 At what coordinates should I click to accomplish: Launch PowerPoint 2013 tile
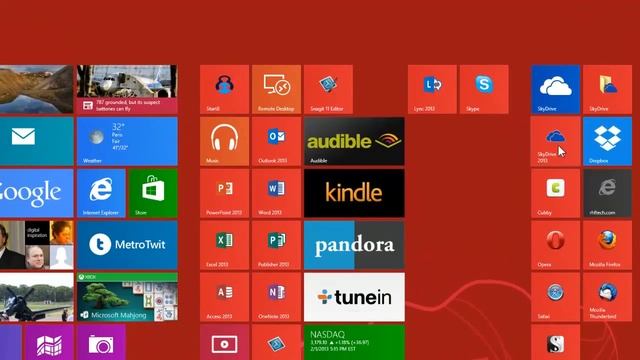[x=224, y=193]
